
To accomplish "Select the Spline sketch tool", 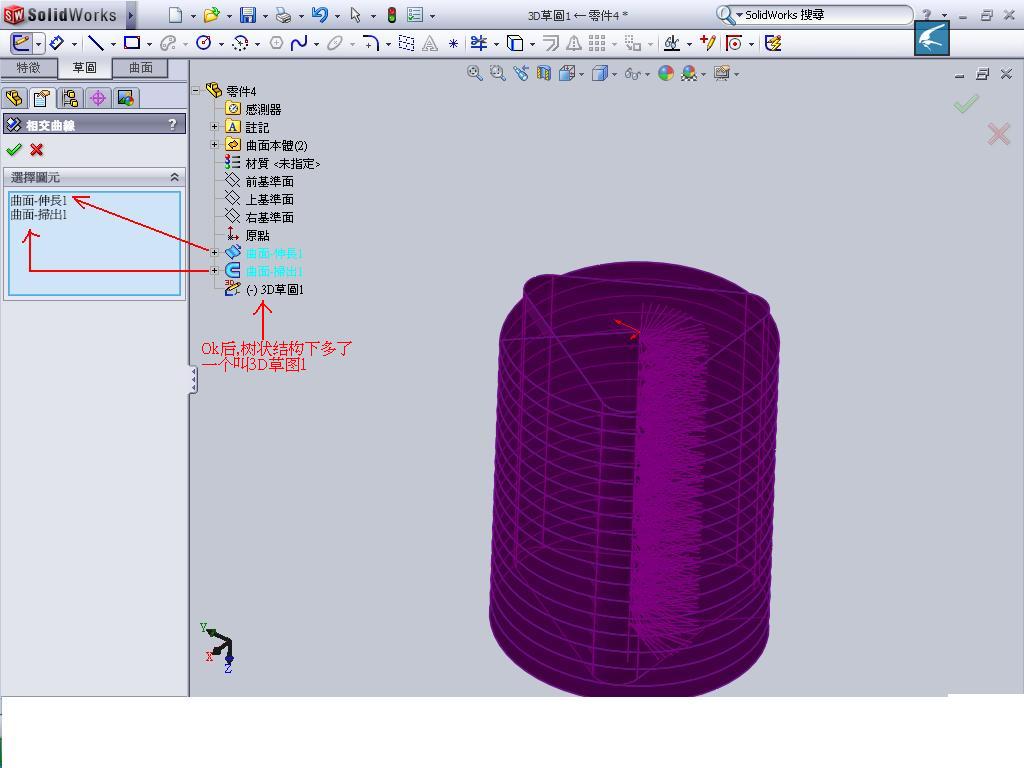I will click(299, 43).
